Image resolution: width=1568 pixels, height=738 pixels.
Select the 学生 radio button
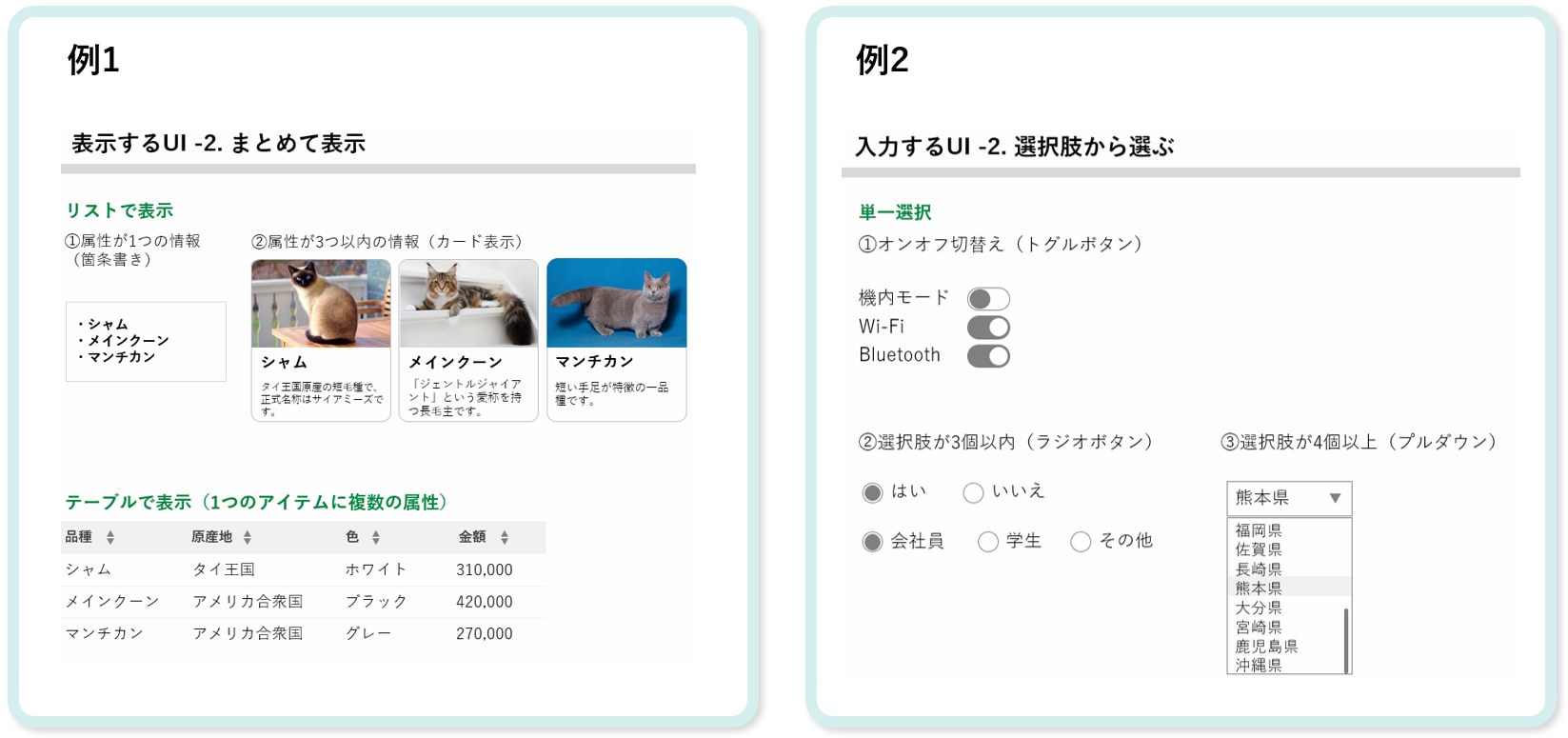click(988, 542)
